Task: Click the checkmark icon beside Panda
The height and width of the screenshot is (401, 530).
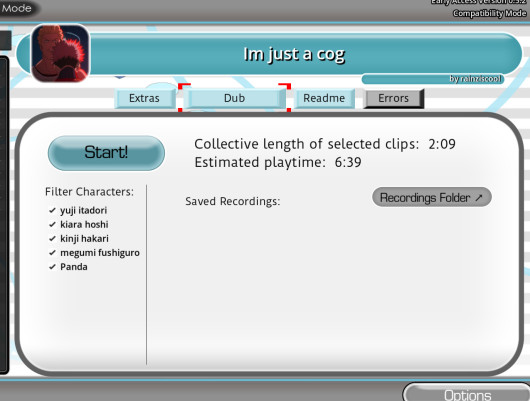Action: coord(52,267)
